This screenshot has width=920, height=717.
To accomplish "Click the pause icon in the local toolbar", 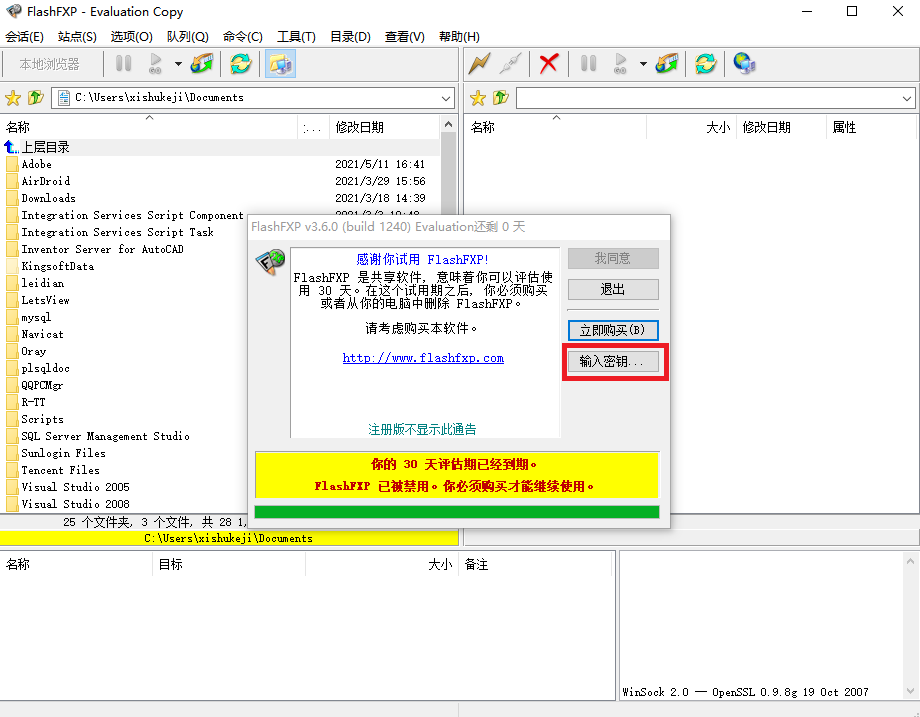I will (123, 63).
